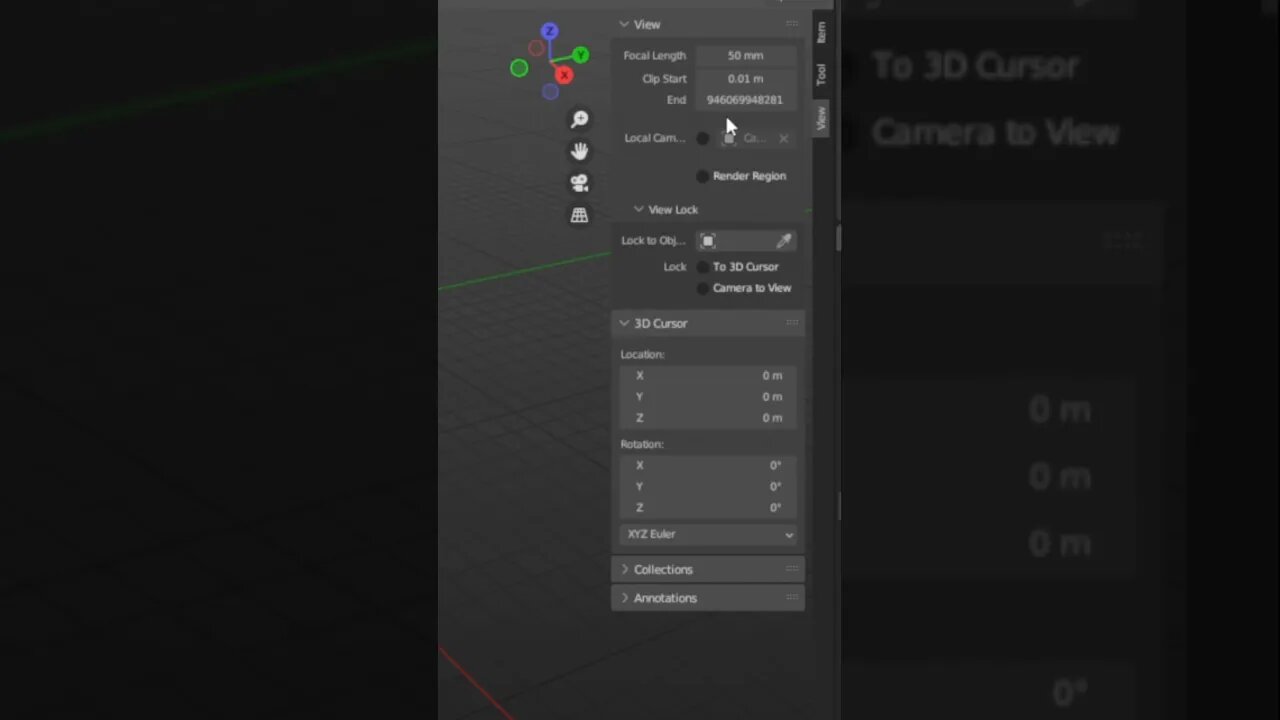Click the Focal Length 50 mm field
The width and height of the screenshot is (1280, 720).
point(746,56)
